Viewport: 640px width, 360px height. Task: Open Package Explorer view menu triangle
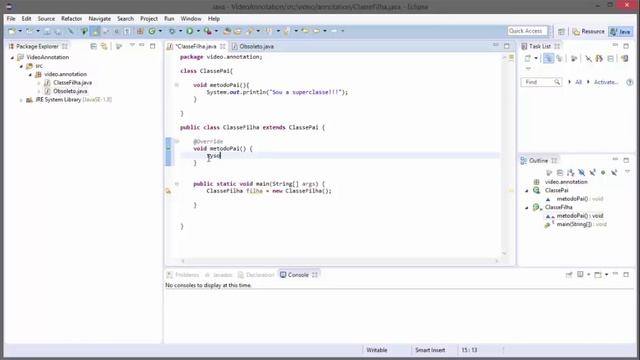132,46
